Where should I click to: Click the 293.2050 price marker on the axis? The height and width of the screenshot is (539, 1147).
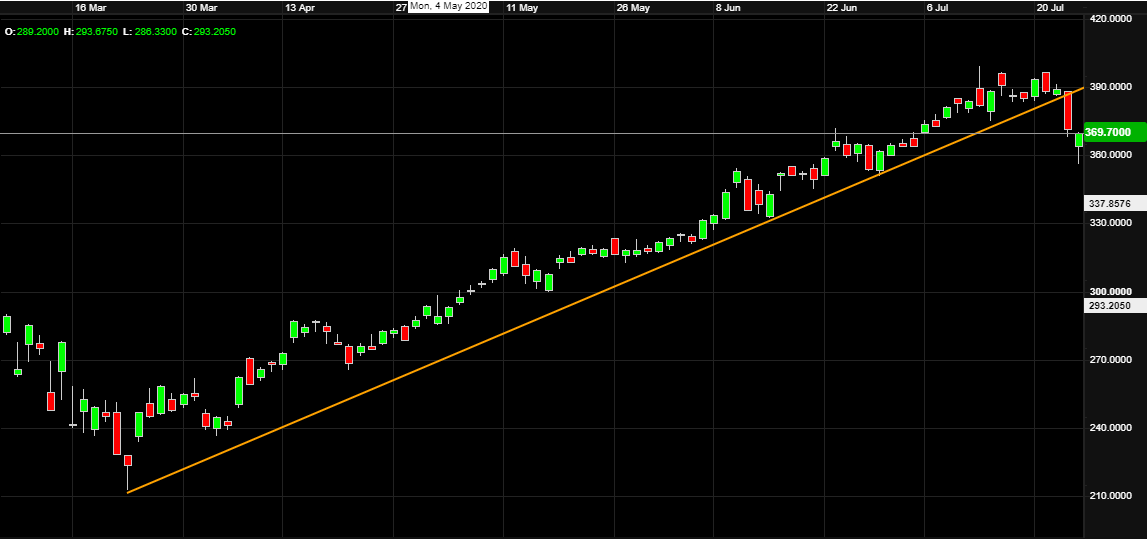click(x=1115, y=306)
